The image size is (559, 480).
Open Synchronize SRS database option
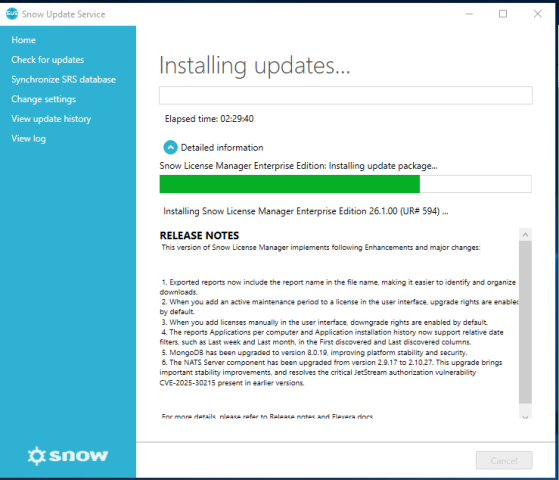pos(63,79)
